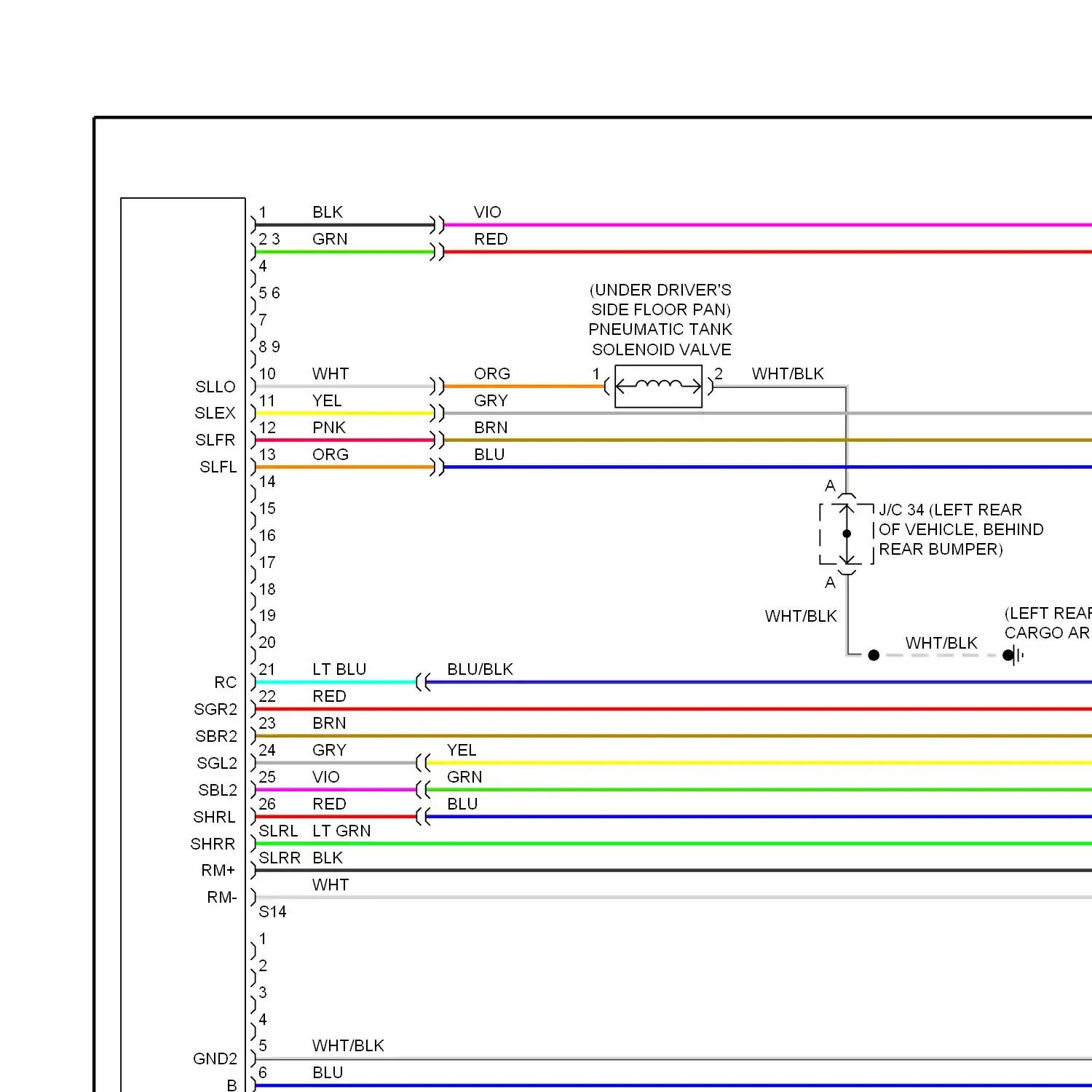This screenshot has width=1092, height=1092.
Task: Click the UNDER DRIVER'S text line
Action: pos(660,290)
